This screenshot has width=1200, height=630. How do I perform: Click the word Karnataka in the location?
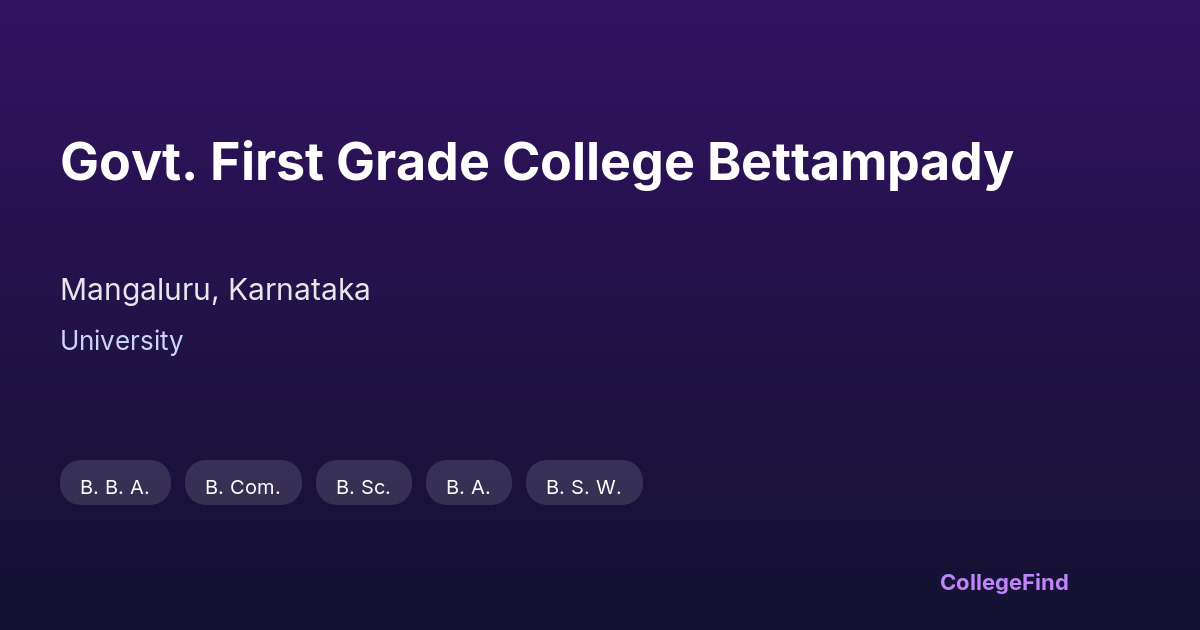pos(299,290)
